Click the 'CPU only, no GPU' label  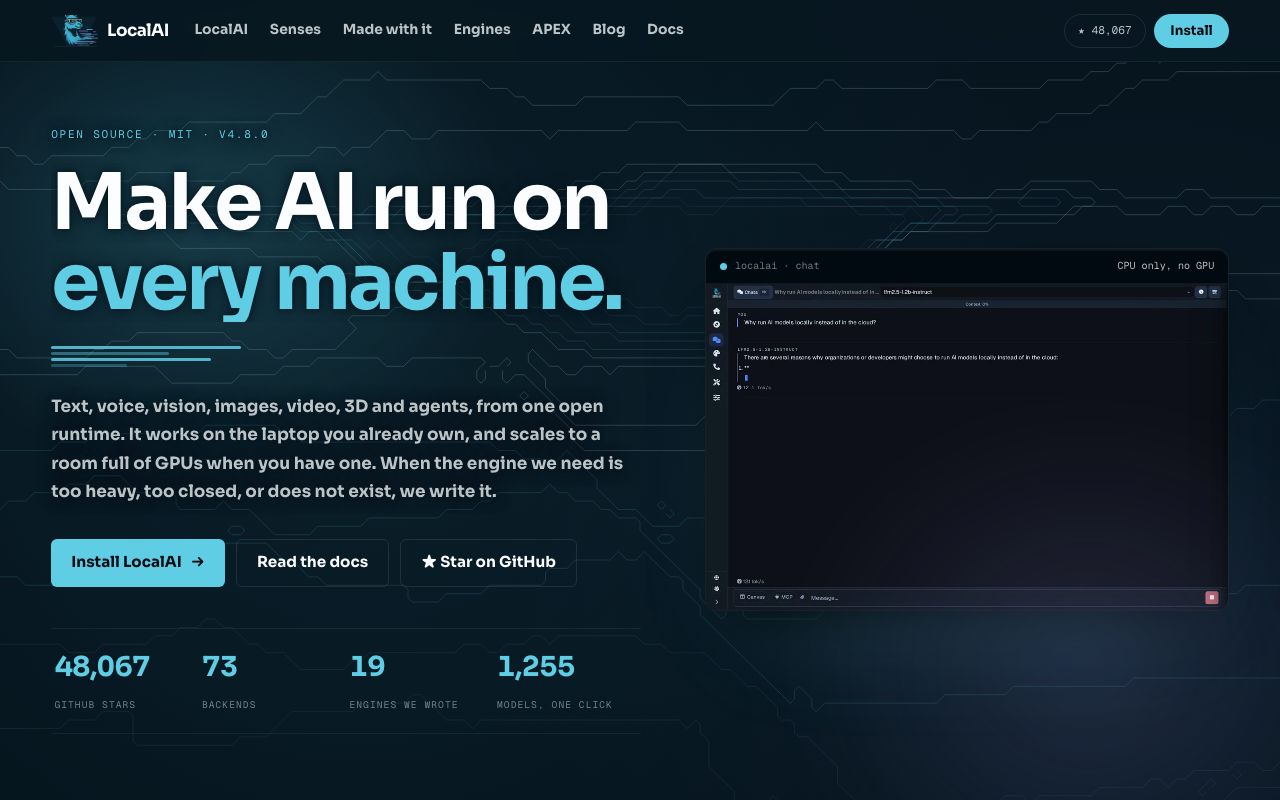[x=1165, y=266]
